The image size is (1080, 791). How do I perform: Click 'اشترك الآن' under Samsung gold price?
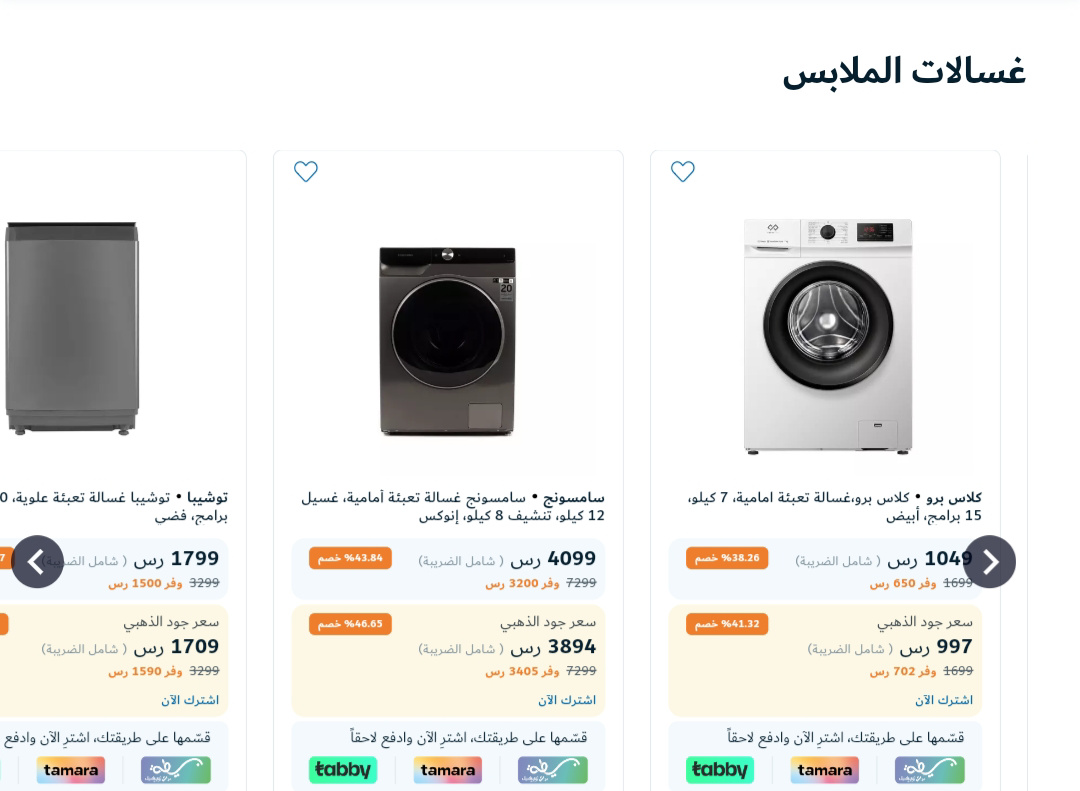tap(567, 700)
